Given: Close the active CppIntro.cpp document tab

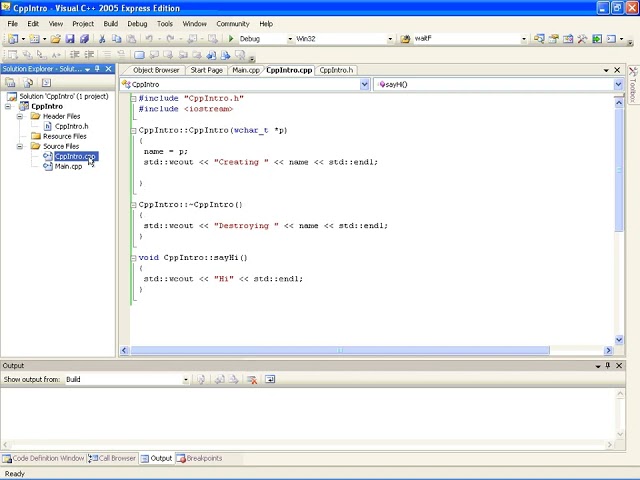Looking at the screenshot, I should coord(617,70).
